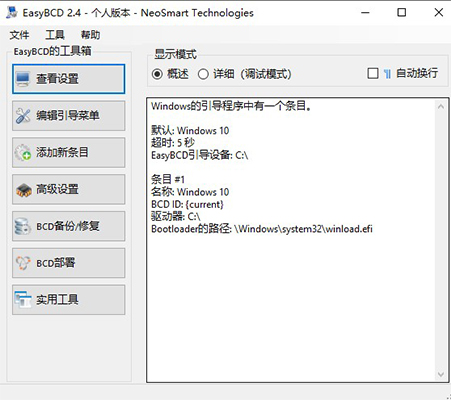Enable the 自动换行 word wrap checkbox

373,73
